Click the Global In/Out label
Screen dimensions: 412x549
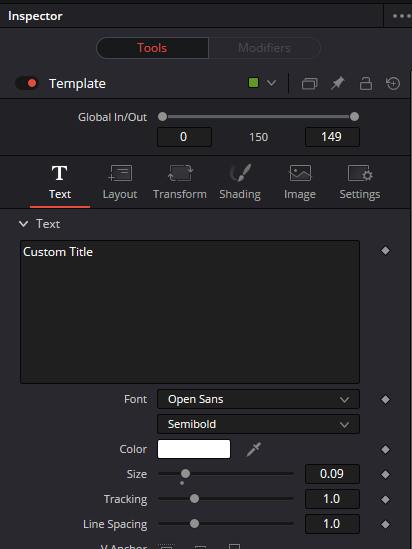112,117
